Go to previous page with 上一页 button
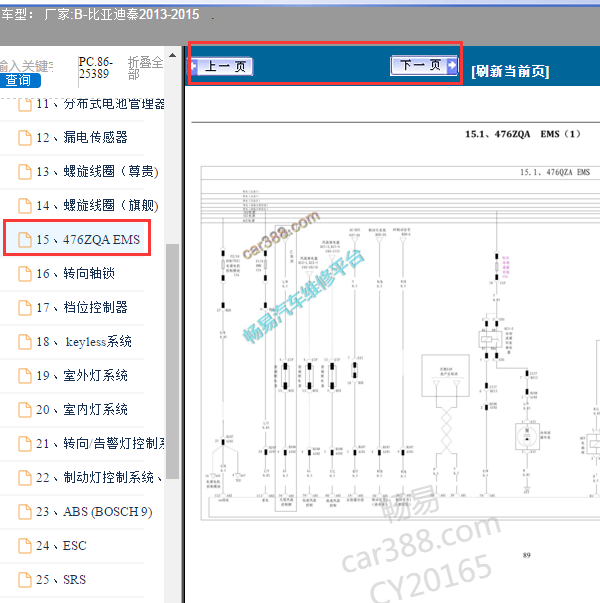Image resolution: width=600 pixels, height=603 pixels. pyautogui.click(x=222, y=67)
